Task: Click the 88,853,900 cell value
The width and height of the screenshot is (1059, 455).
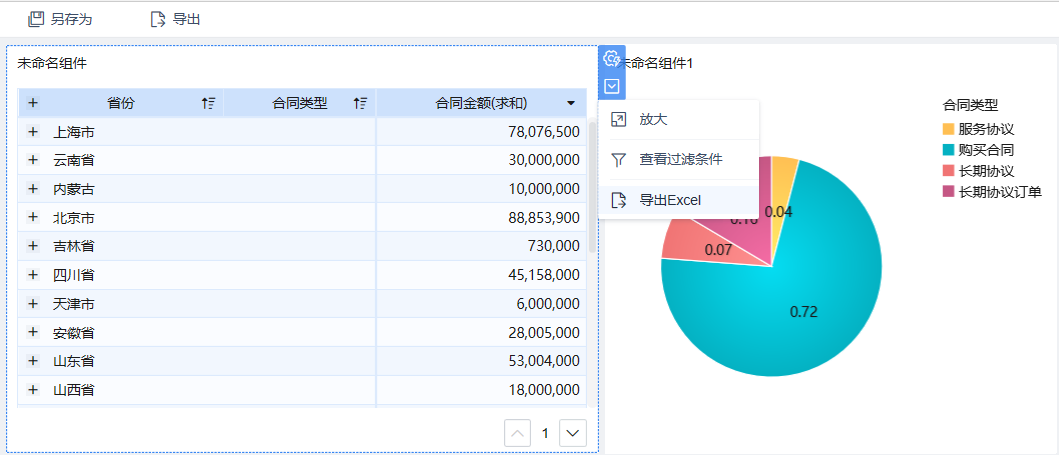Action: (x=544, y=217)
